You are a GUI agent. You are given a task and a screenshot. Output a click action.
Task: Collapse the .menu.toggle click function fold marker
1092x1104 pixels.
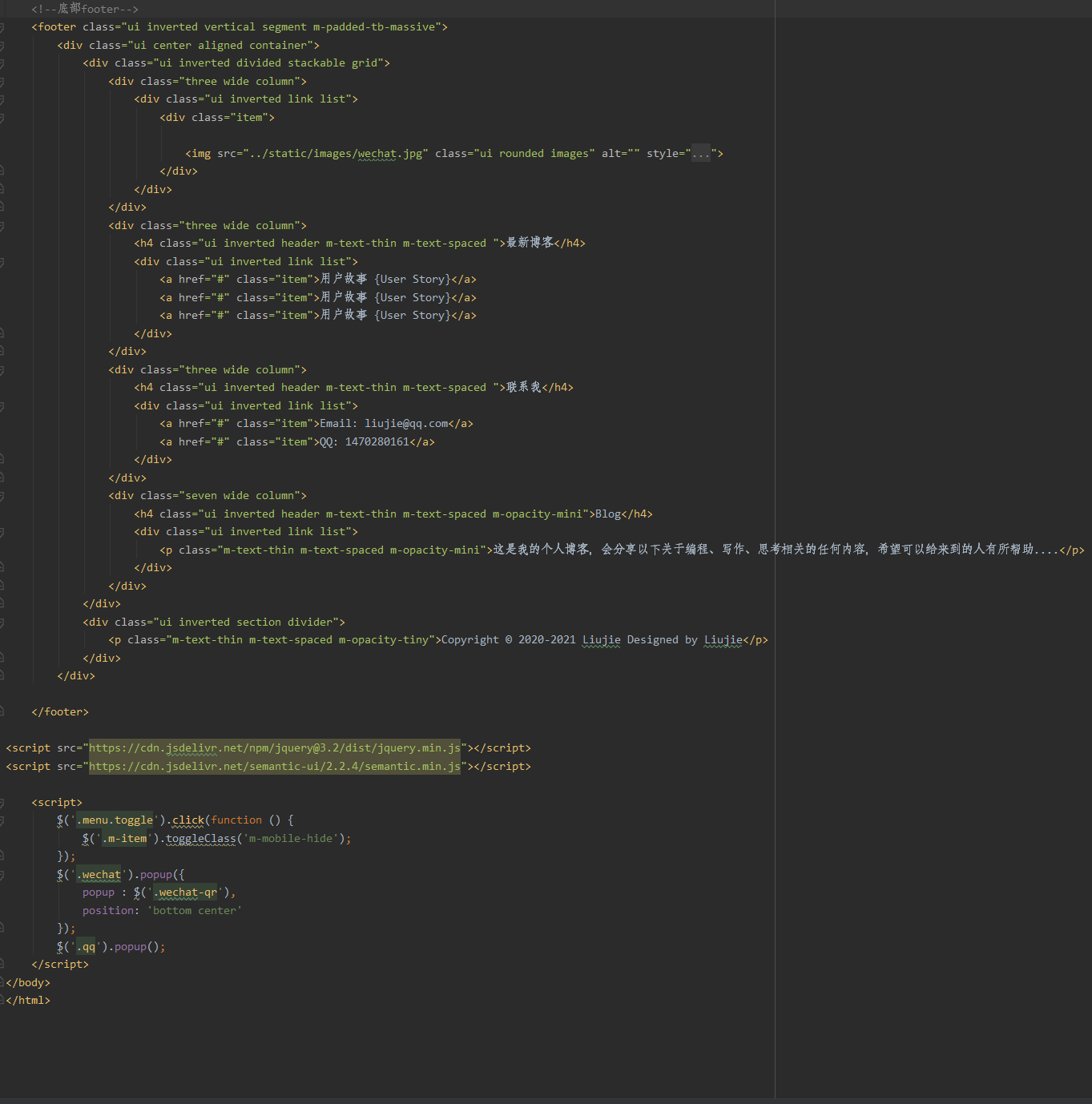[x=2, y=820]
